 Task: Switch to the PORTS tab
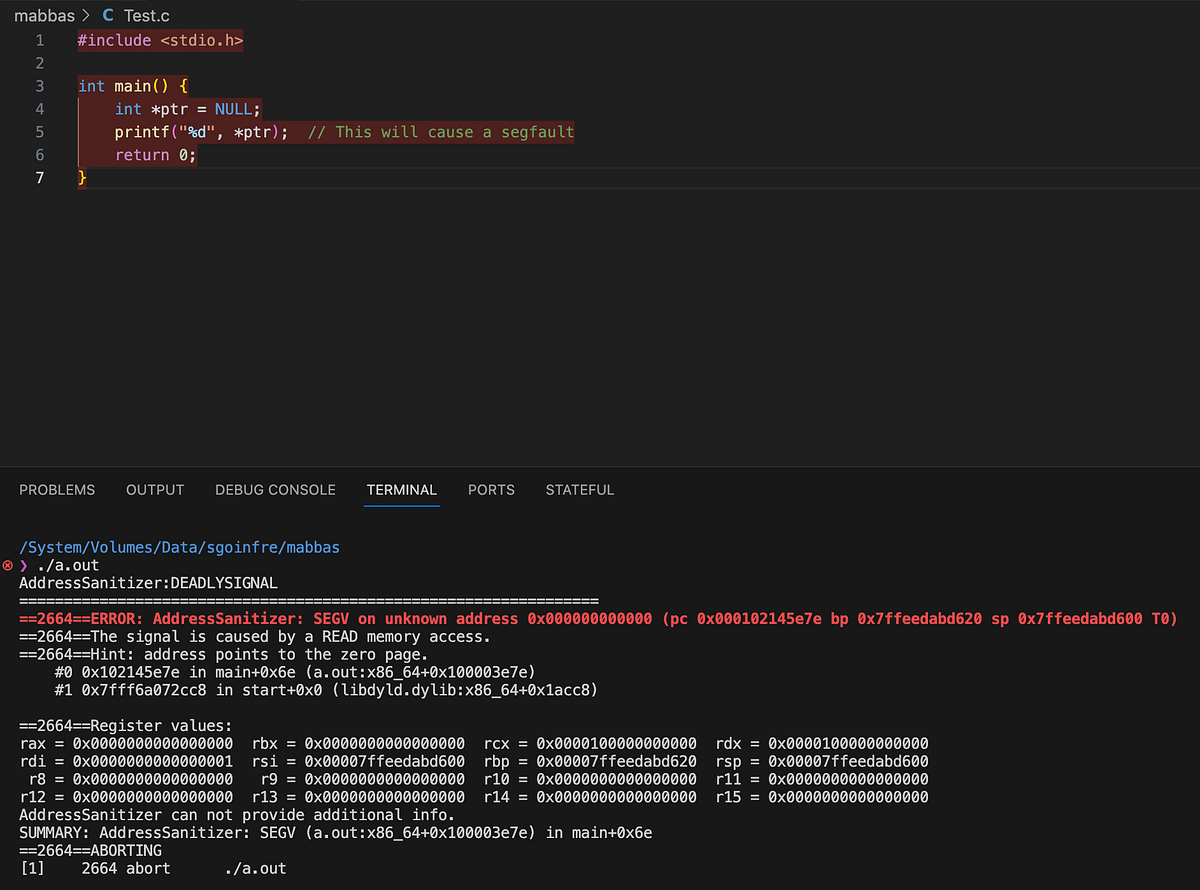[x=491, y=490]
